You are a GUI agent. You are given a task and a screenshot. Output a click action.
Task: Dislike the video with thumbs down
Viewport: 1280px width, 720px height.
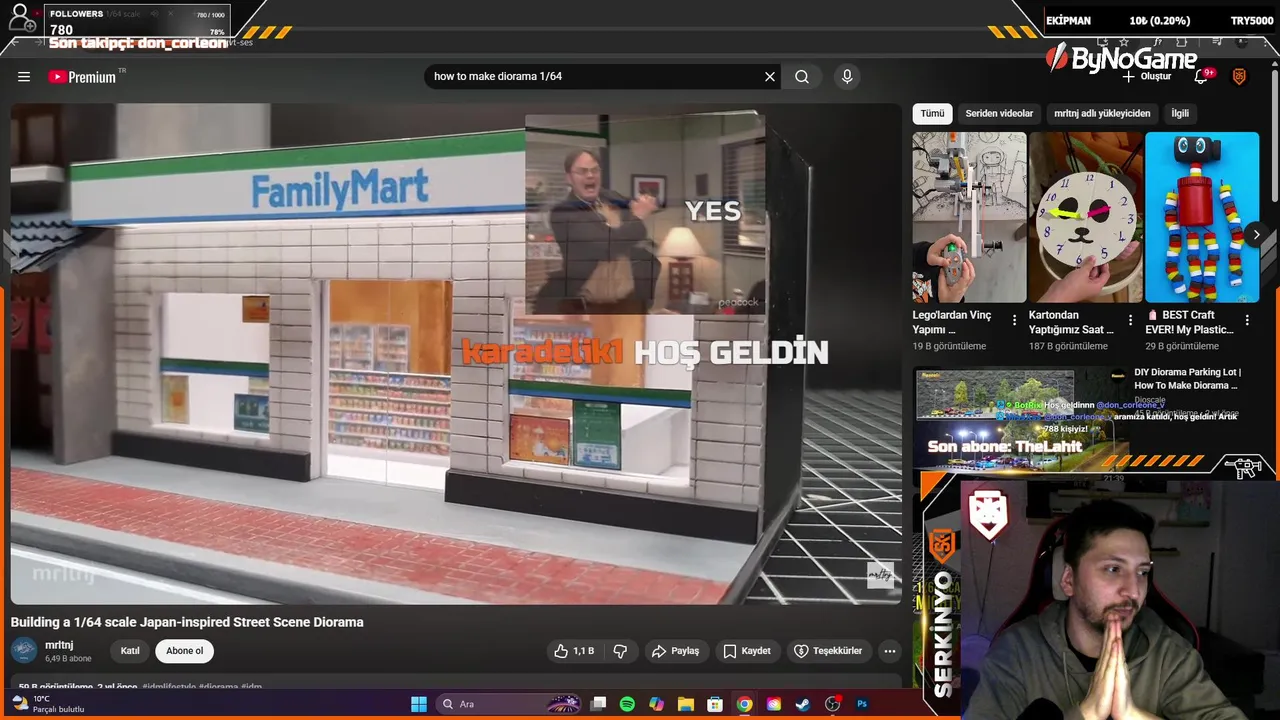coord(620,651)
